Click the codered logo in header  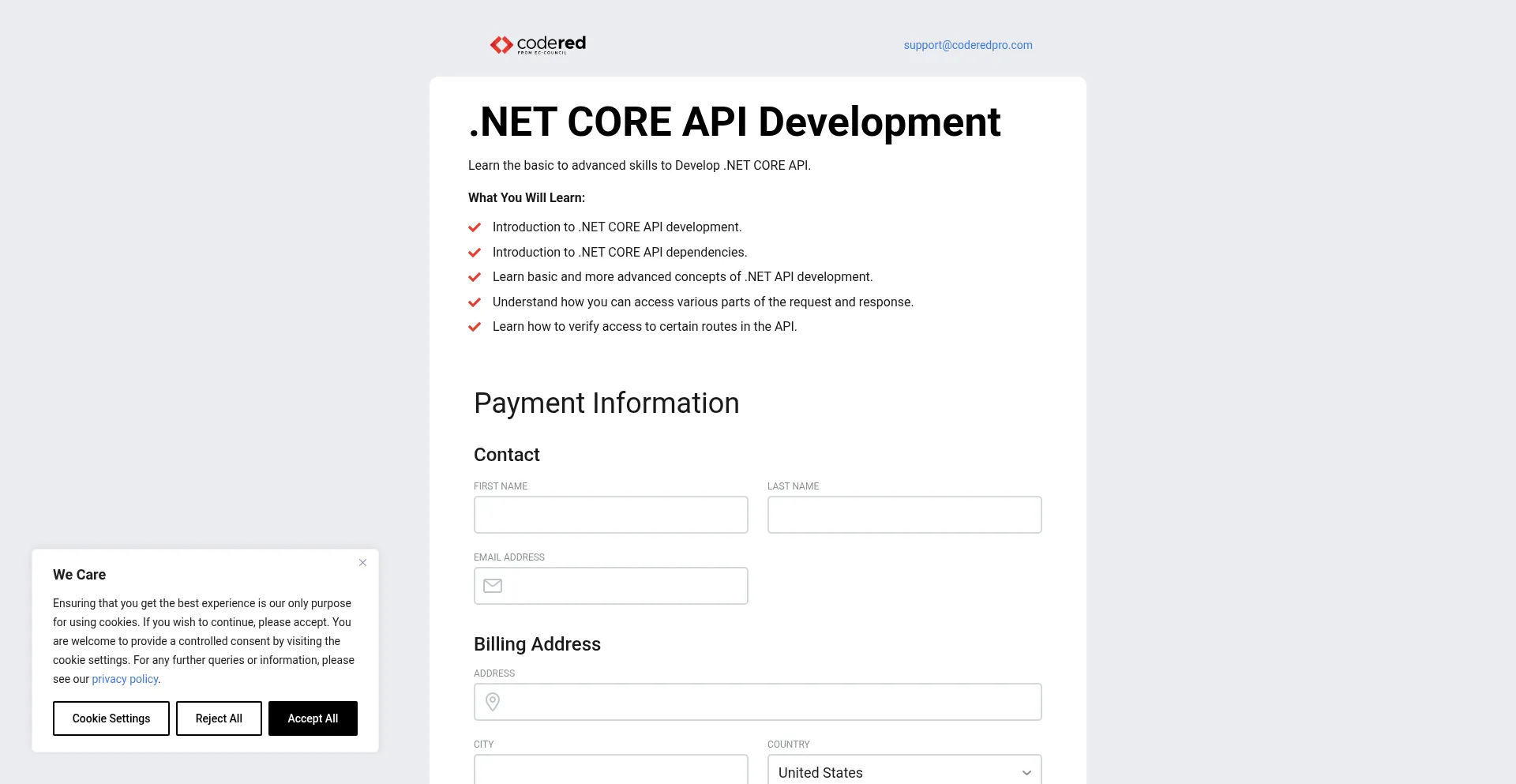[x=538, y=45]
